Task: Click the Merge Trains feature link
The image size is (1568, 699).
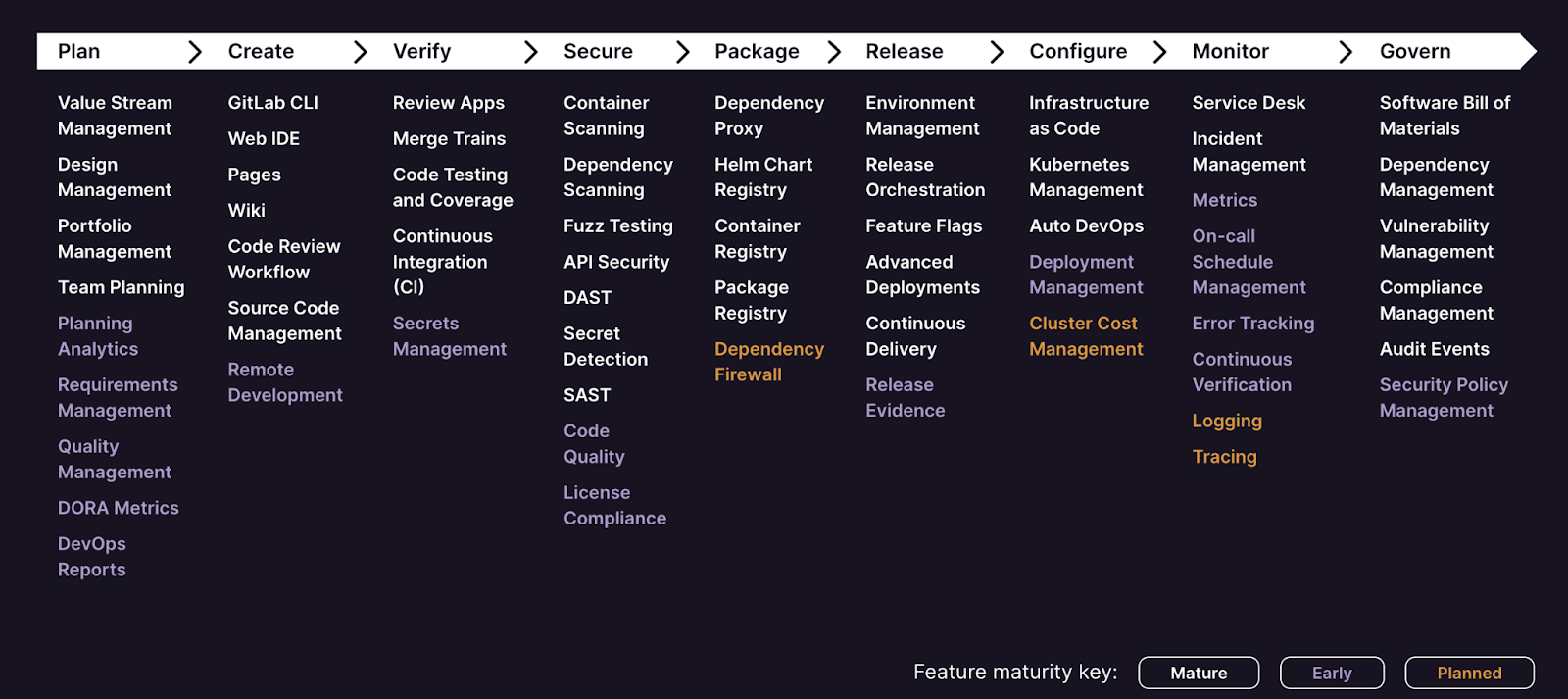Action: tap(449, 139)
